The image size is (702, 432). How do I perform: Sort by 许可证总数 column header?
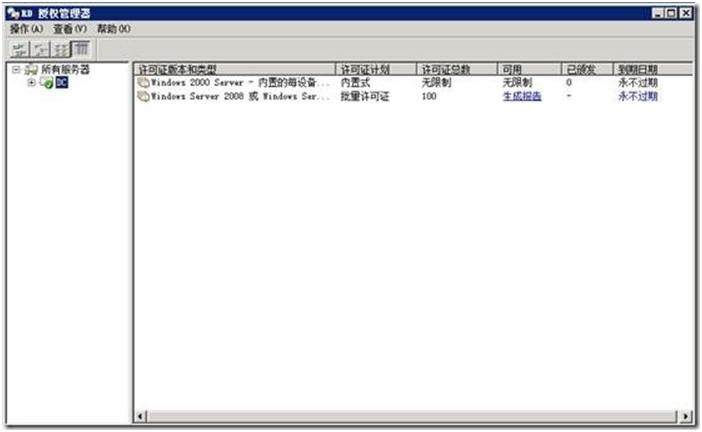pos(457,69)
